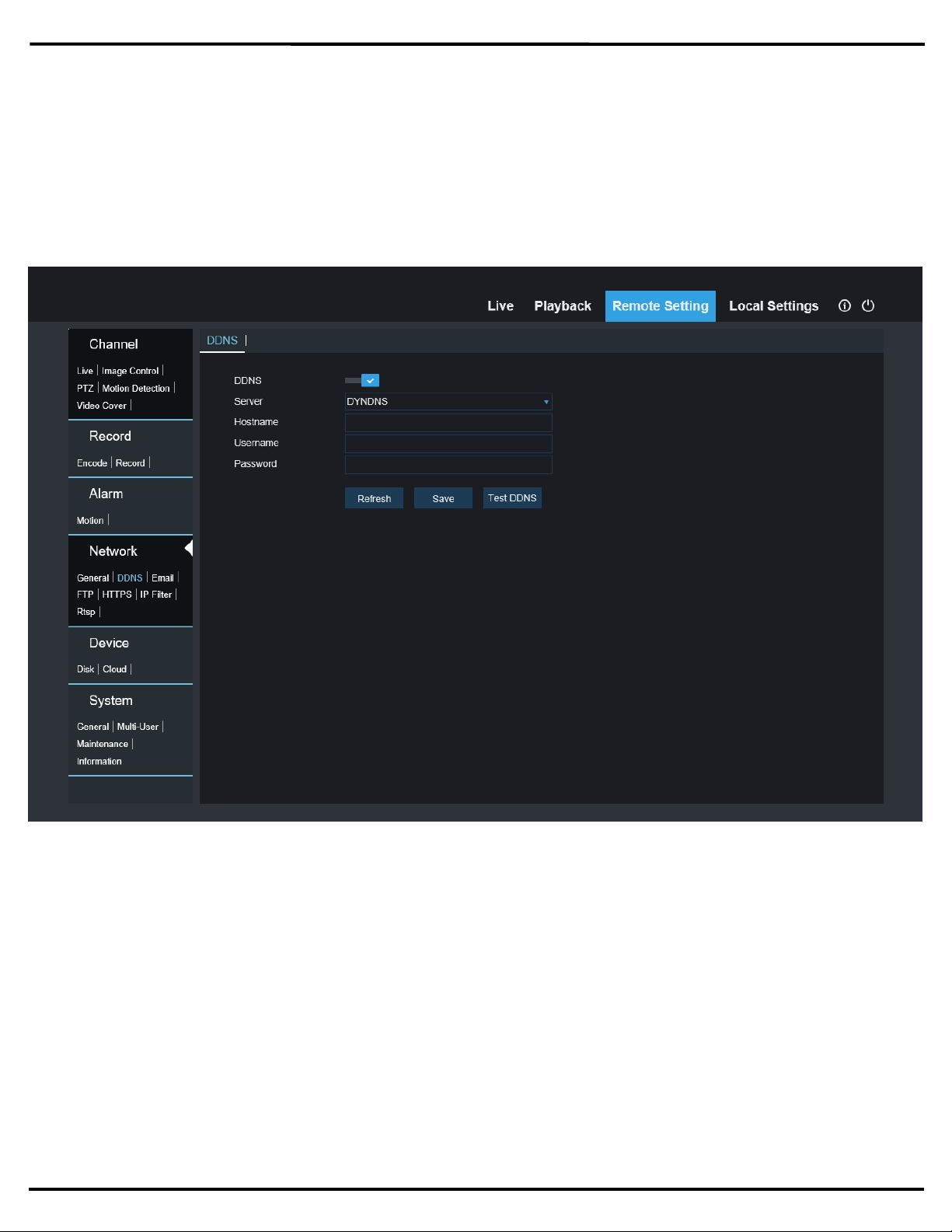Open the Server dropdown showing DYNDNS

pos(448,402)
